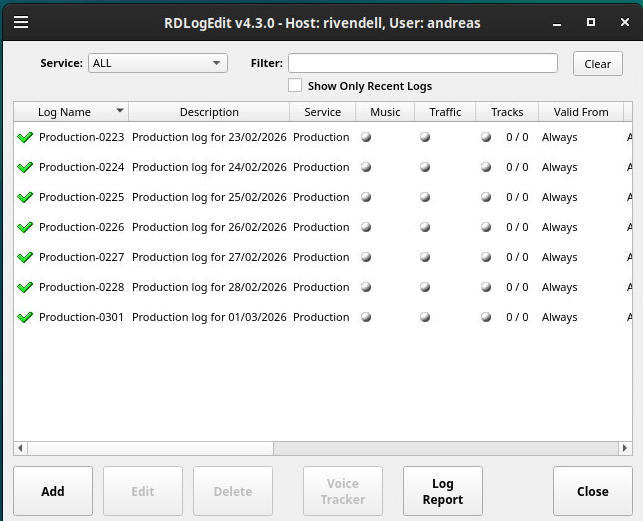643x521 pixels.
Task: Click Music status ball for Production-0226
Action: coord(366,227)
